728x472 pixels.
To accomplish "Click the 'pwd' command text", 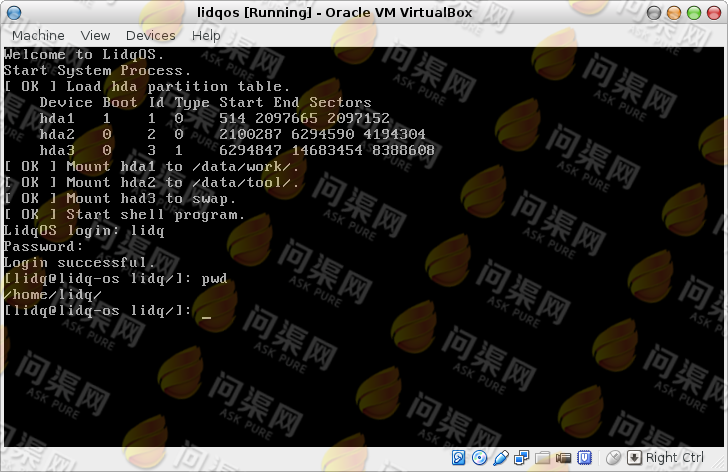I will point(214,279).
